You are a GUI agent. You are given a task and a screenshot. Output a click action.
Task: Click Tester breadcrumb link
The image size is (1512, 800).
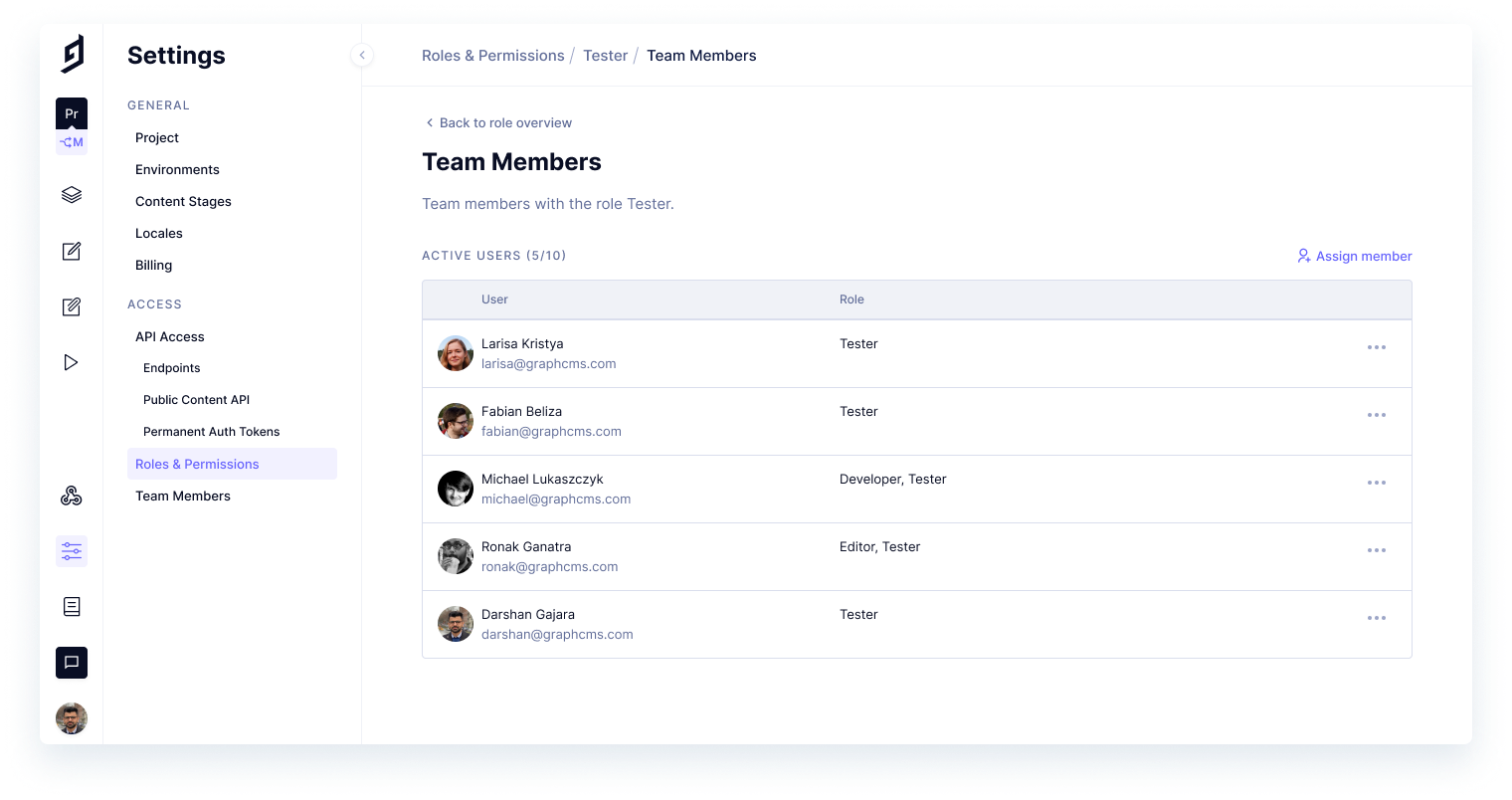606,56
